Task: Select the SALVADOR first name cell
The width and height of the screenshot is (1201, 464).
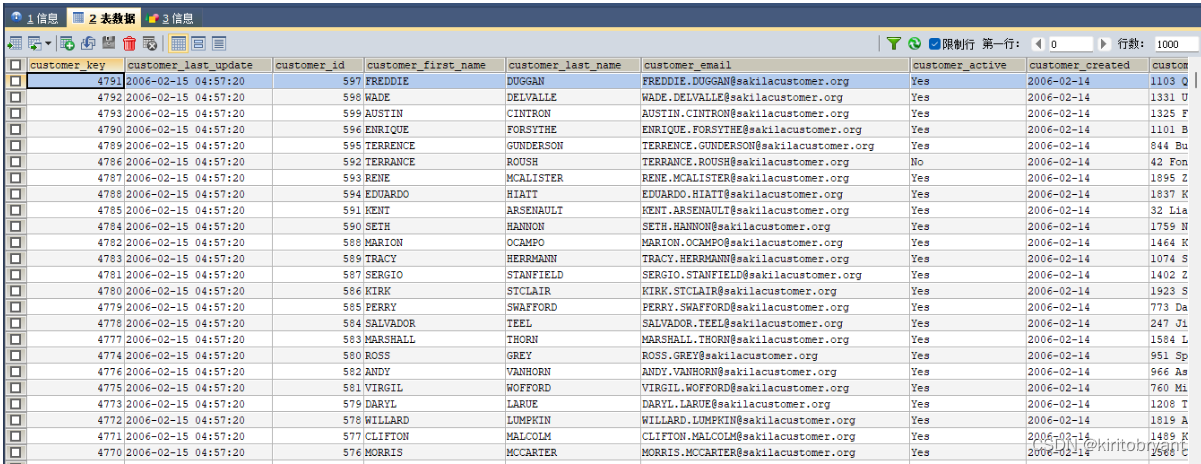Action: pos(434,323)
